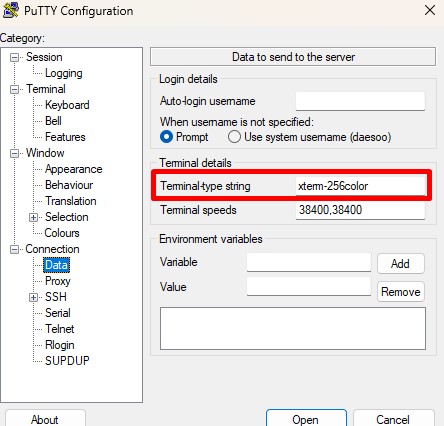Focus the Auto-login username field
Viewport: 444px width, 426px height.
click(360, 101)
